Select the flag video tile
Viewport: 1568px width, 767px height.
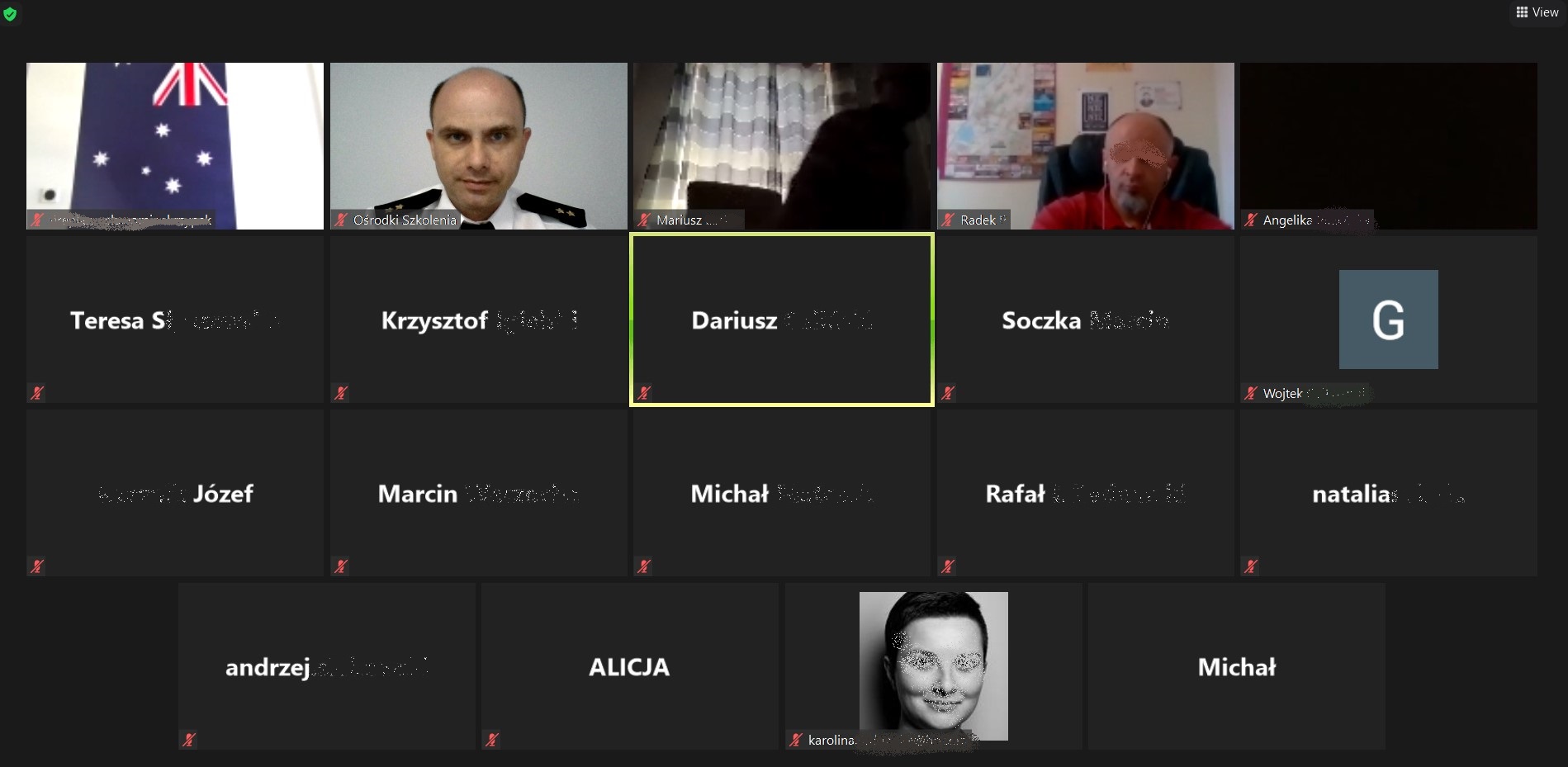(x=174, y=145)
